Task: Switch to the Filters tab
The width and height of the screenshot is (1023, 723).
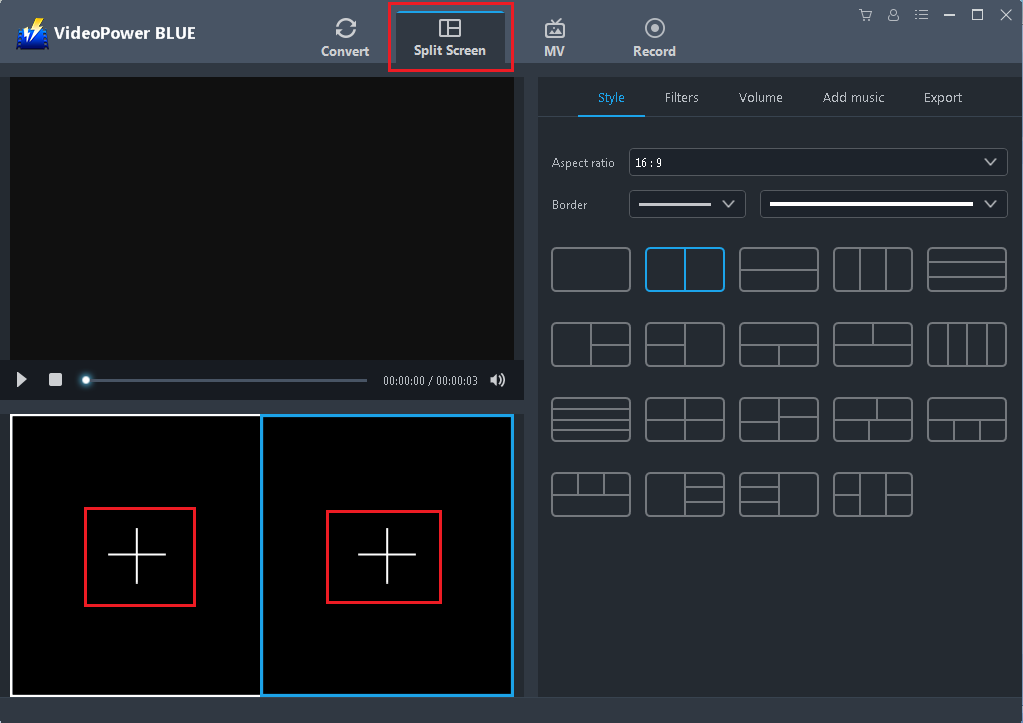Action: [681, 97]
